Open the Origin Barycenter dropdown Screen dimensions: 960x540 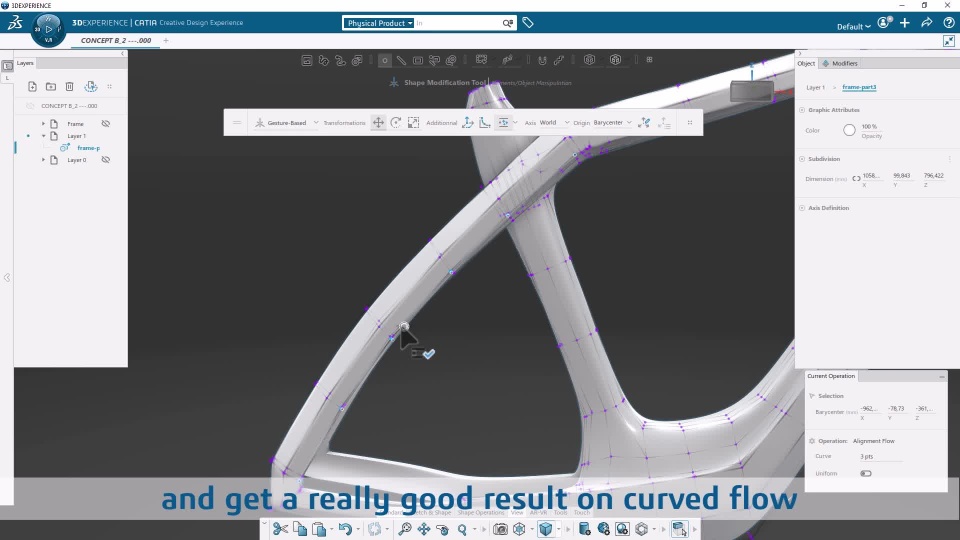pyautogui.click(x=612, y=122)
